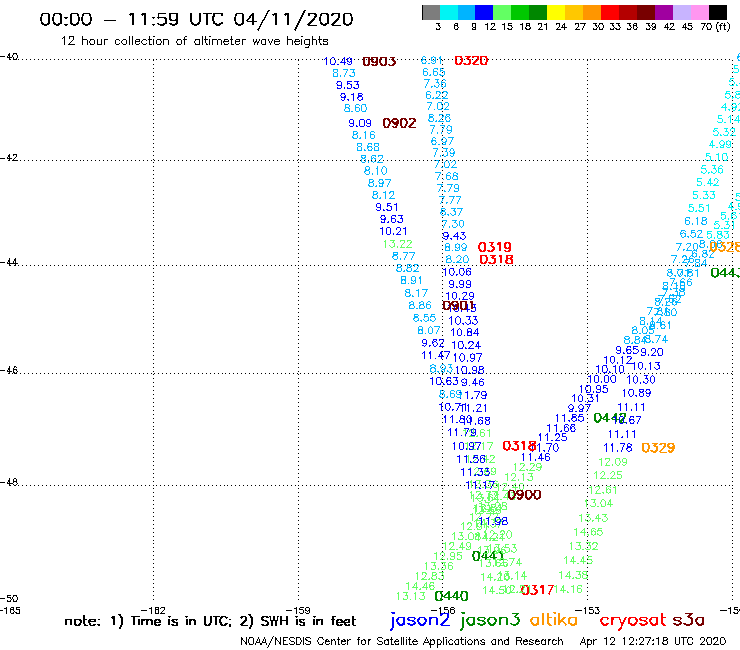
Task: Click the green '0440' pass time label
Action: pyautogui.click(x=452, y=596)
